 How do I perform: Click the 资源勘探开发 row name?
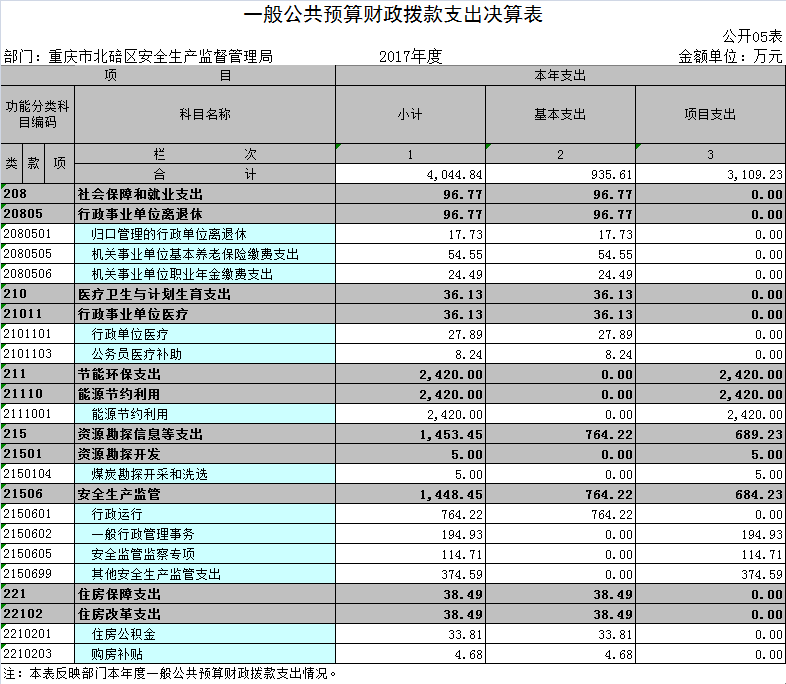click(x=205, y=454)
